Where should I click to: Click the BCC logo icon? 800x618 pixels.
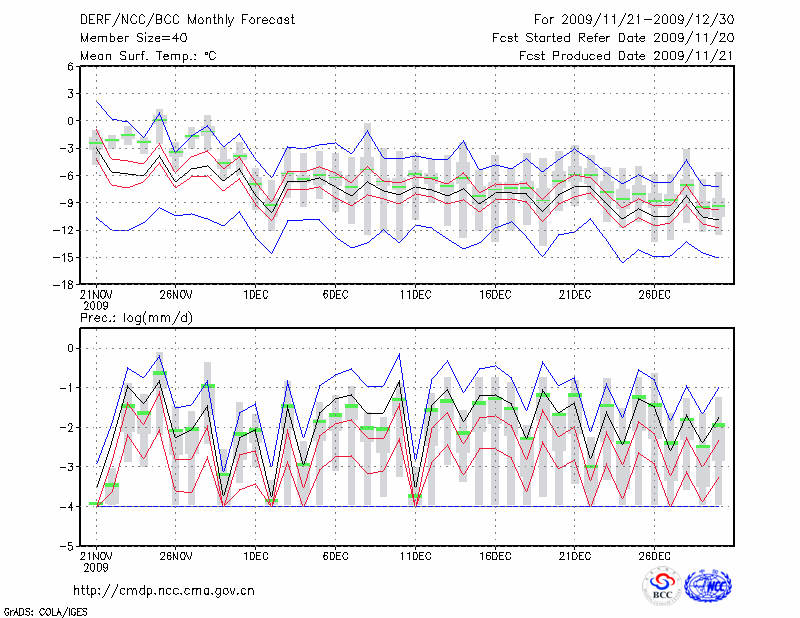coord(662,587)
